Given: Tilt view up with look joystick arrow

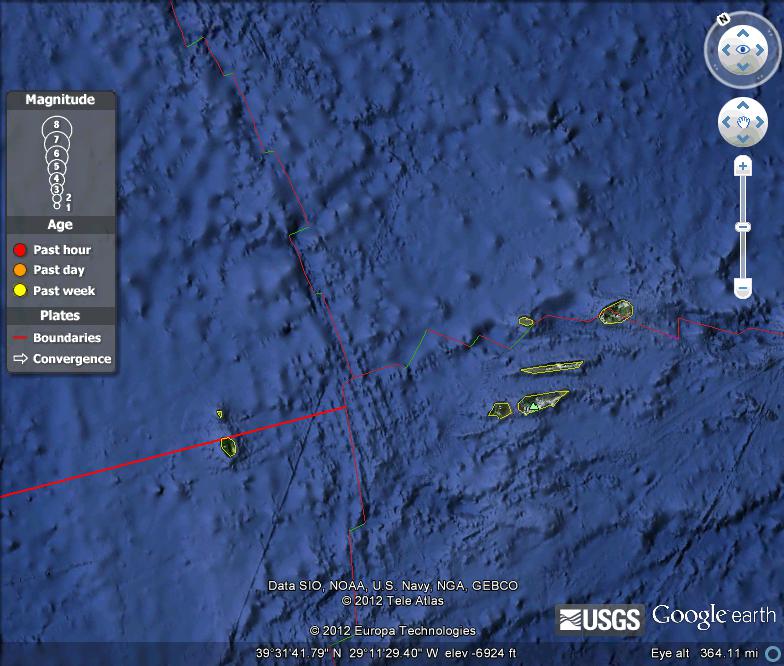Looking at the screenshot, I should pos(742,34).
